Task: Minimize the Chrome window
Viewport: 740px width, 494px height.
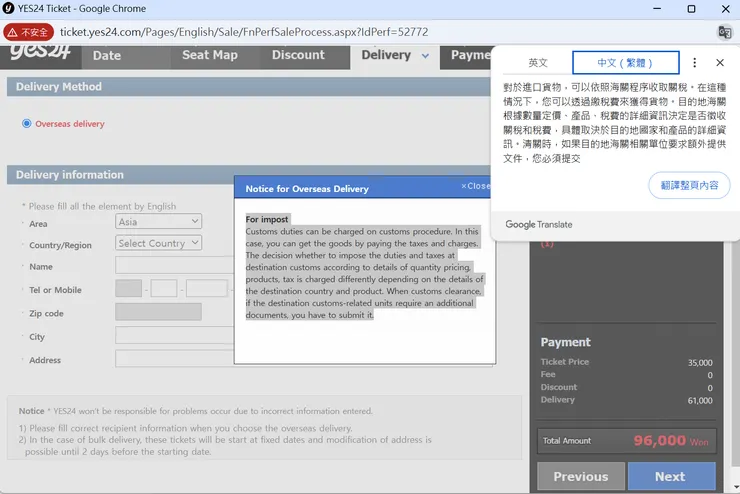Action: click(657, 8)
